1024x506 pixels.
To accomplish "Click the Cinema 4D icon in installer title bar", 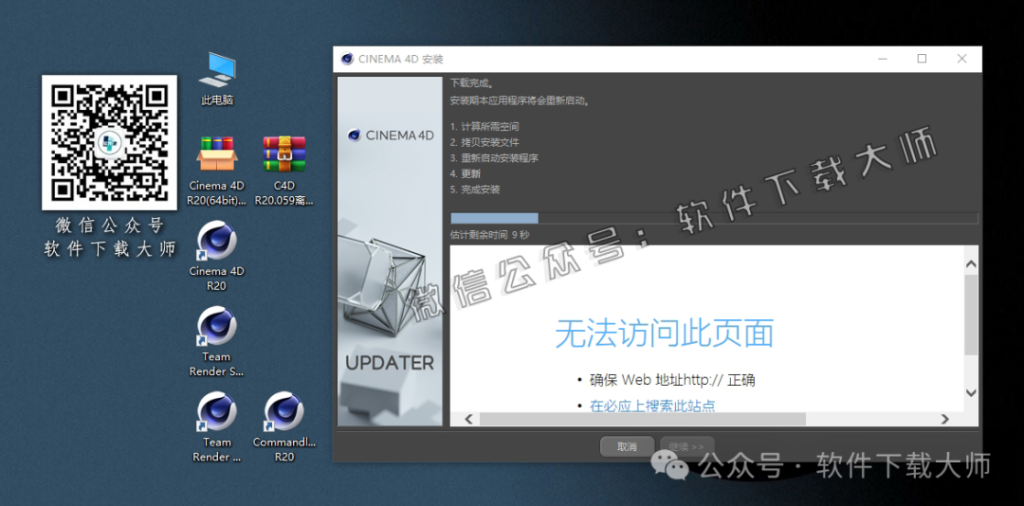I will (347, 59).
